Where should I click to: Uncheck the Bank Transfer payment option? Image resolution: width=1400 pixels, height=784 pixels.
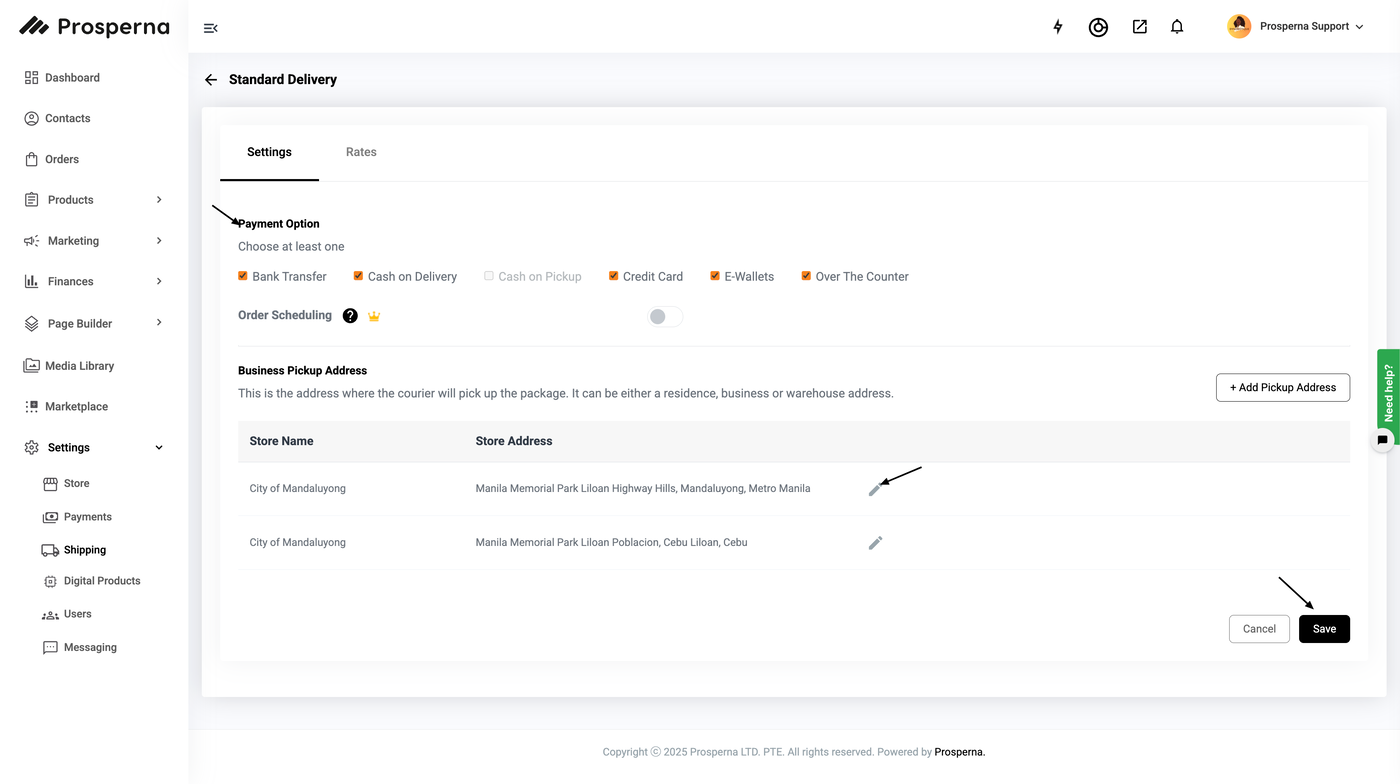(x=243, y=276)
